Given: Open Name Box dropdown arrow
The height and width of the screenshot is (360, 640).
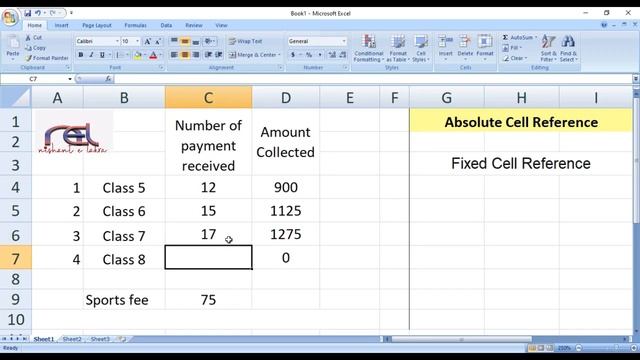Looking at the screenshot, I should (x=70, y=79).
